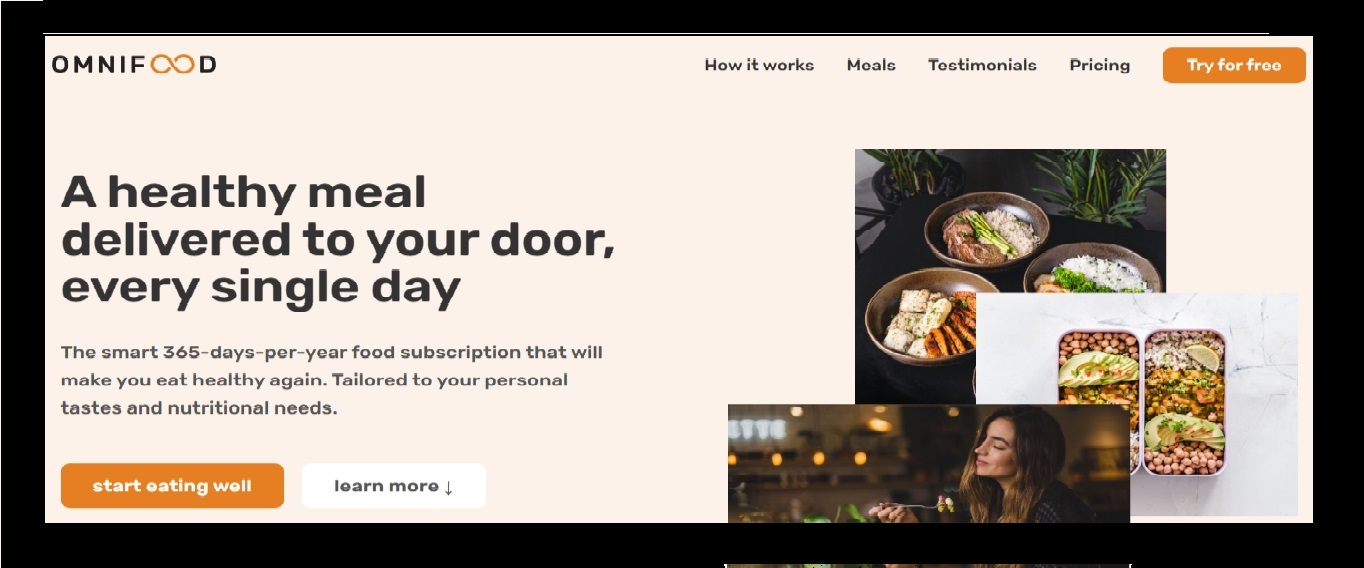View the Pricing nav link

[x=1099, y=65]
